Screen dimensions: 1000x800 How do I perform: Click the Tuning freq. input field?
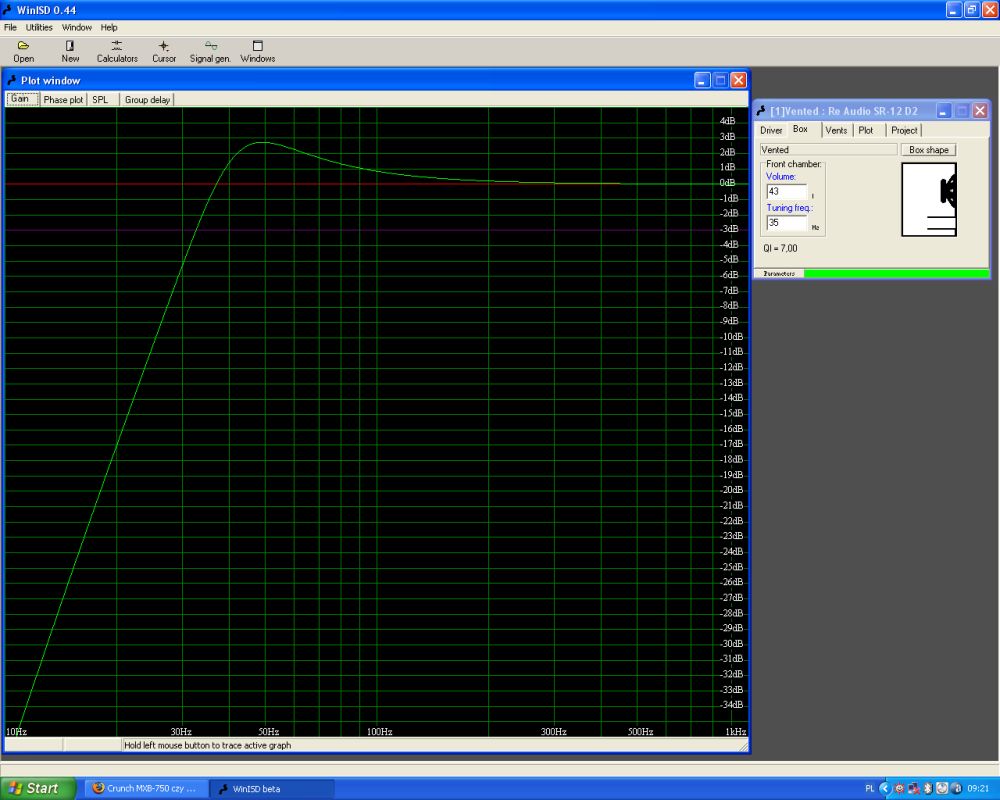pos(786,223)
